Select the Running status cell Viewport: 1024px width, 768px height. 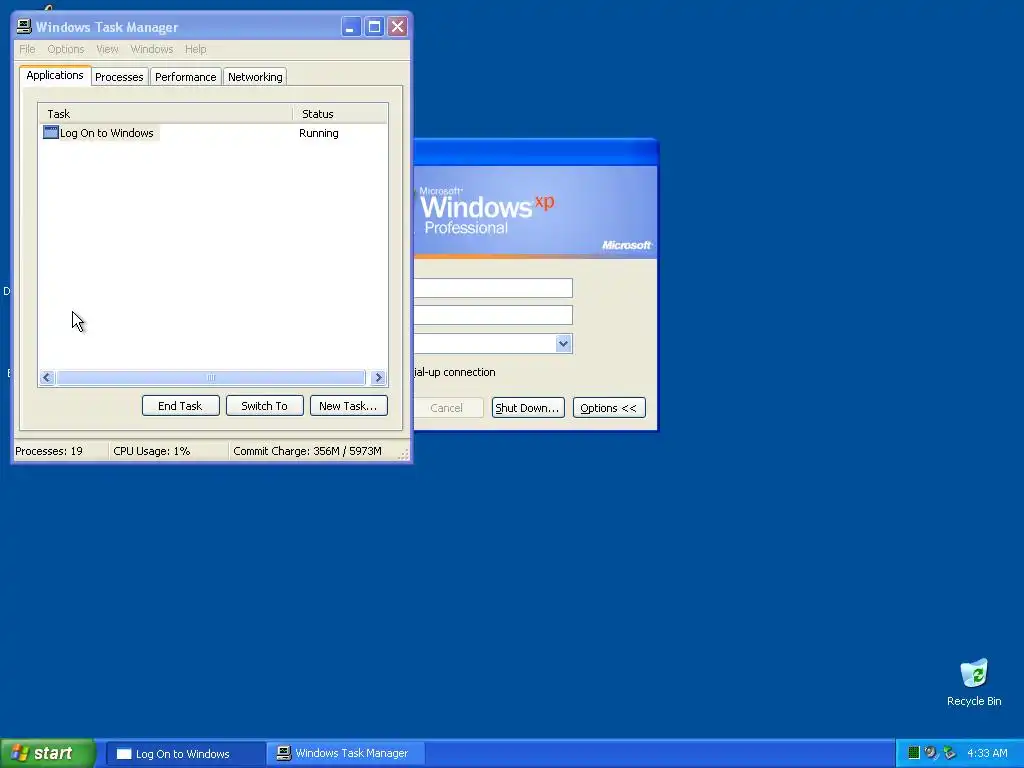pyautogui.click(x=319, y=133)
